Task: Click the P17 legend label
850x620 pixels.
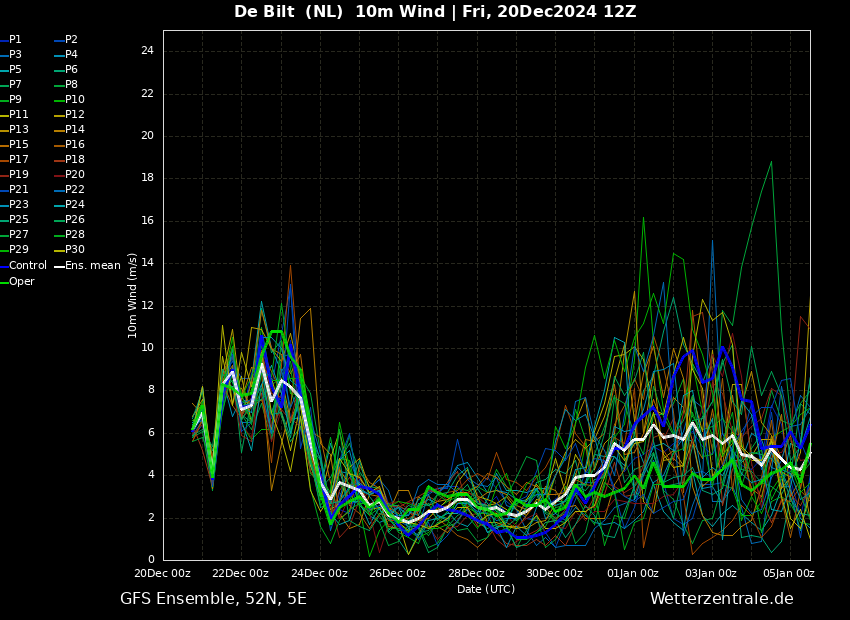Action: click(18, 159)
